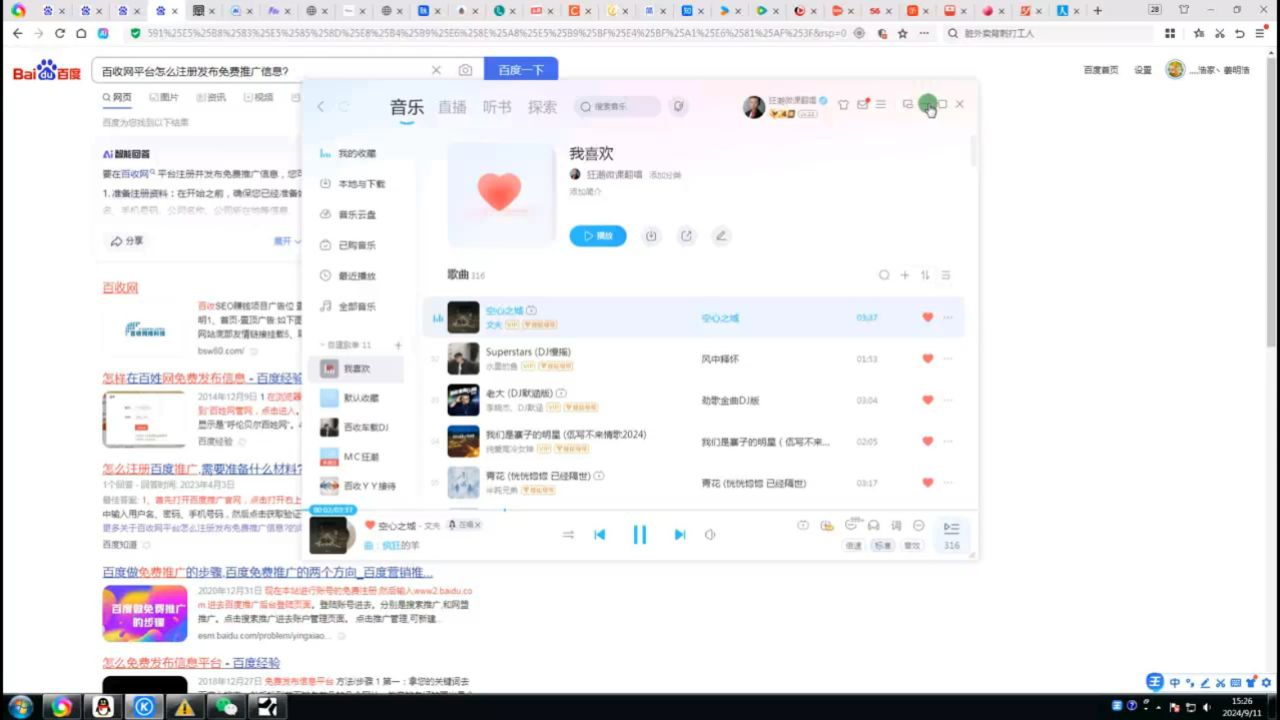
Task: Toggle playback mode shuffle/order icon
Action: click(568, 535)
